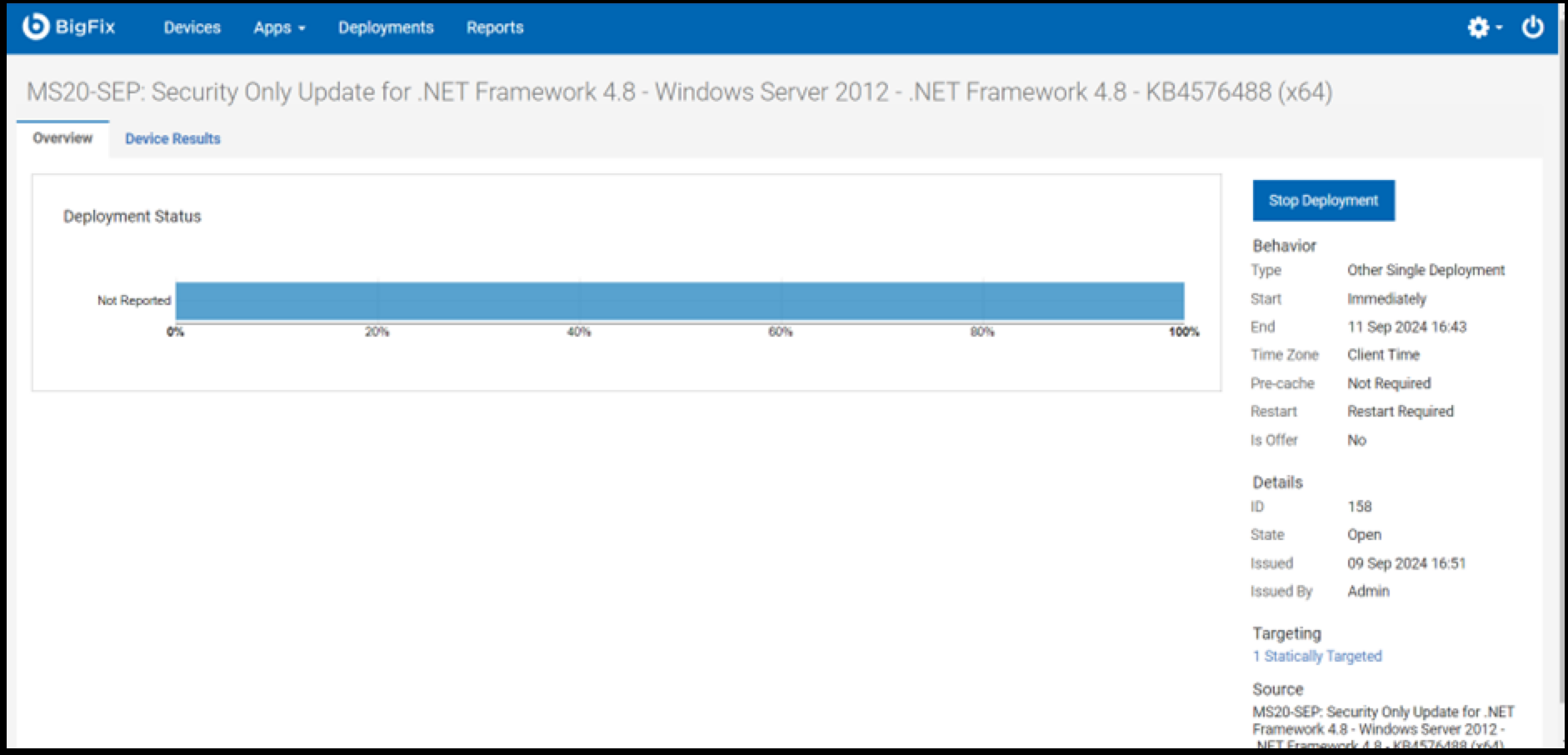Click the MS20-SEP deployment title heading

click(x=679, y=92)
